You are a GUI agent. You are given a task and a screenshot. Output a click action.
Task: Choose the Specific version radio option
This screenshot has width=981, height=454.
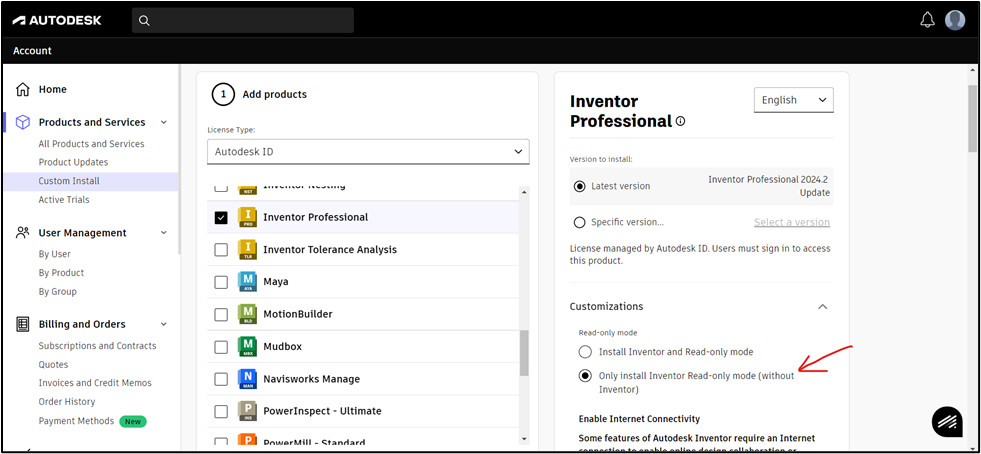tap(579, 222)
